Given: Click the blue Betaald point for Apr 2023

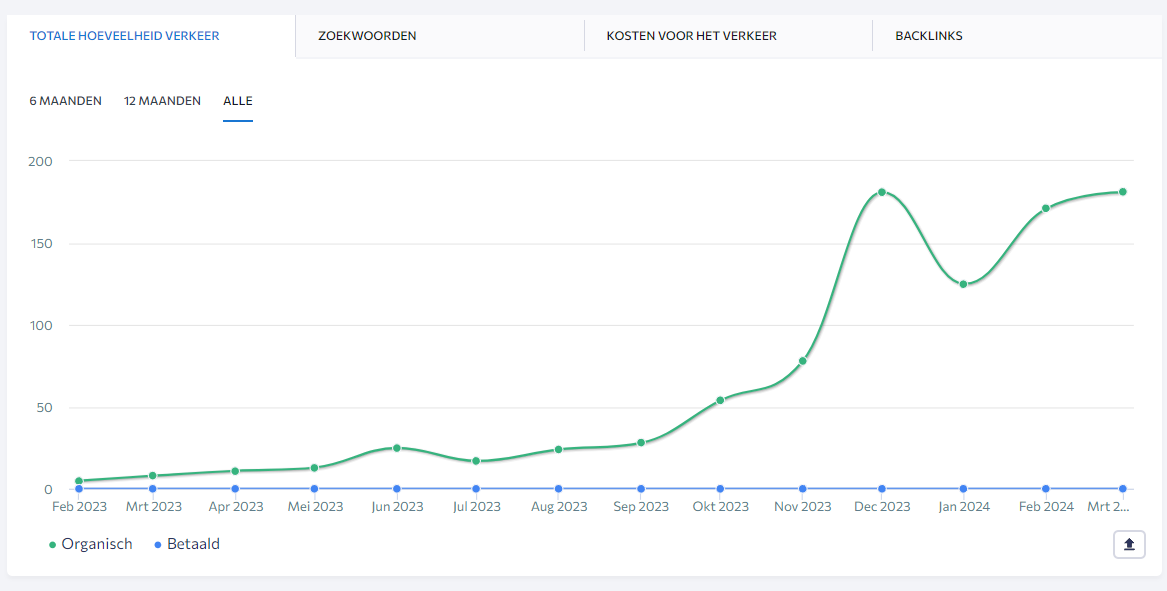Looking at the screenshot, I should [235, 489].
